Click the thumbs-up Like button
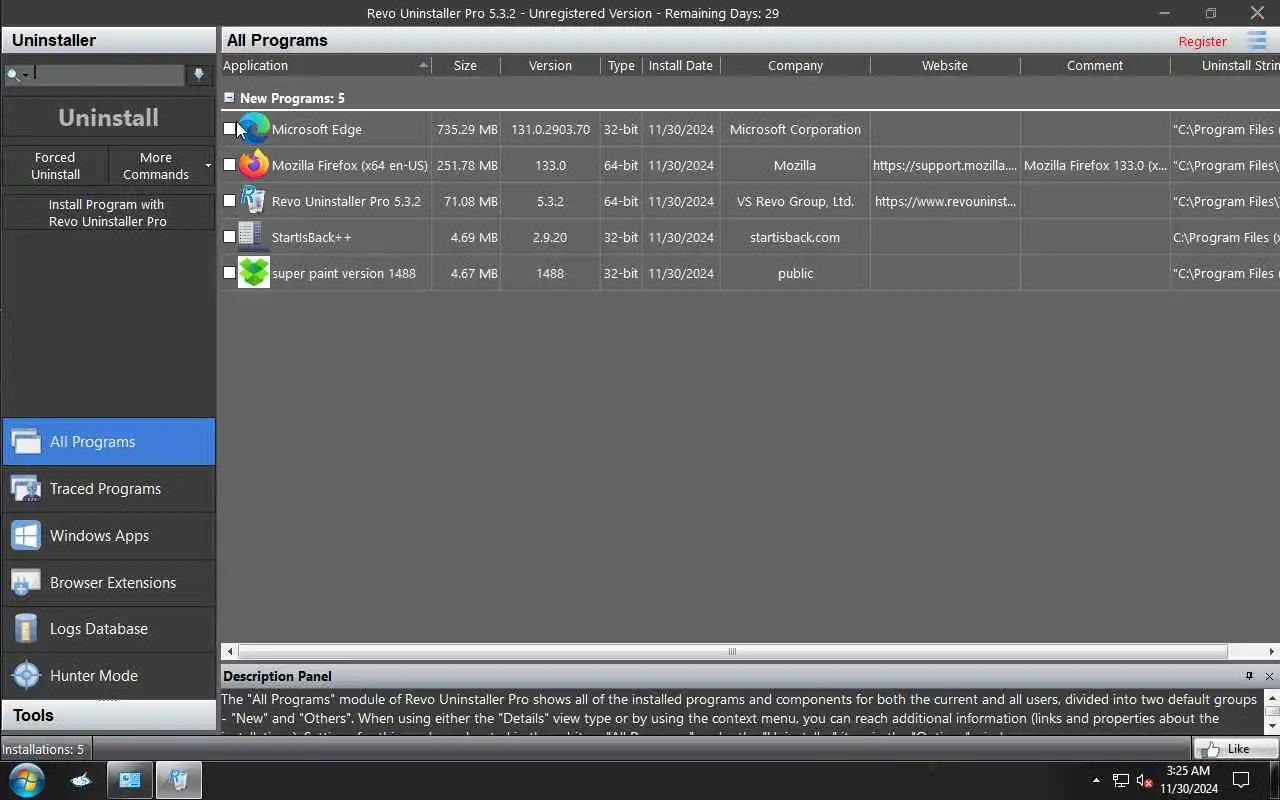The height and width of the screenshot is (800, 1280). [1235, 748]
